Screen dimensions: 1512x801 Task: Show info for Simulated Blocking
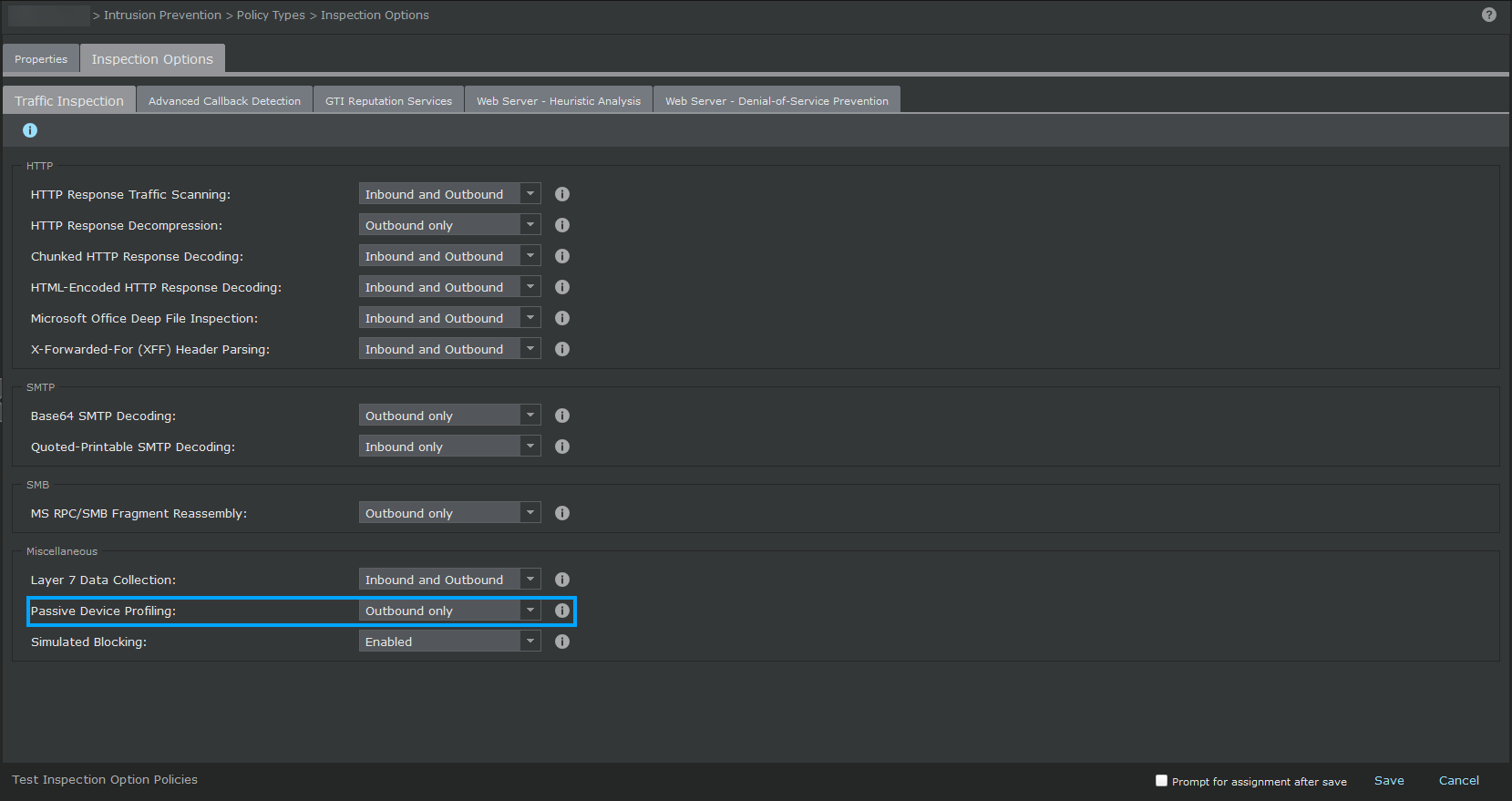point(562,642)
